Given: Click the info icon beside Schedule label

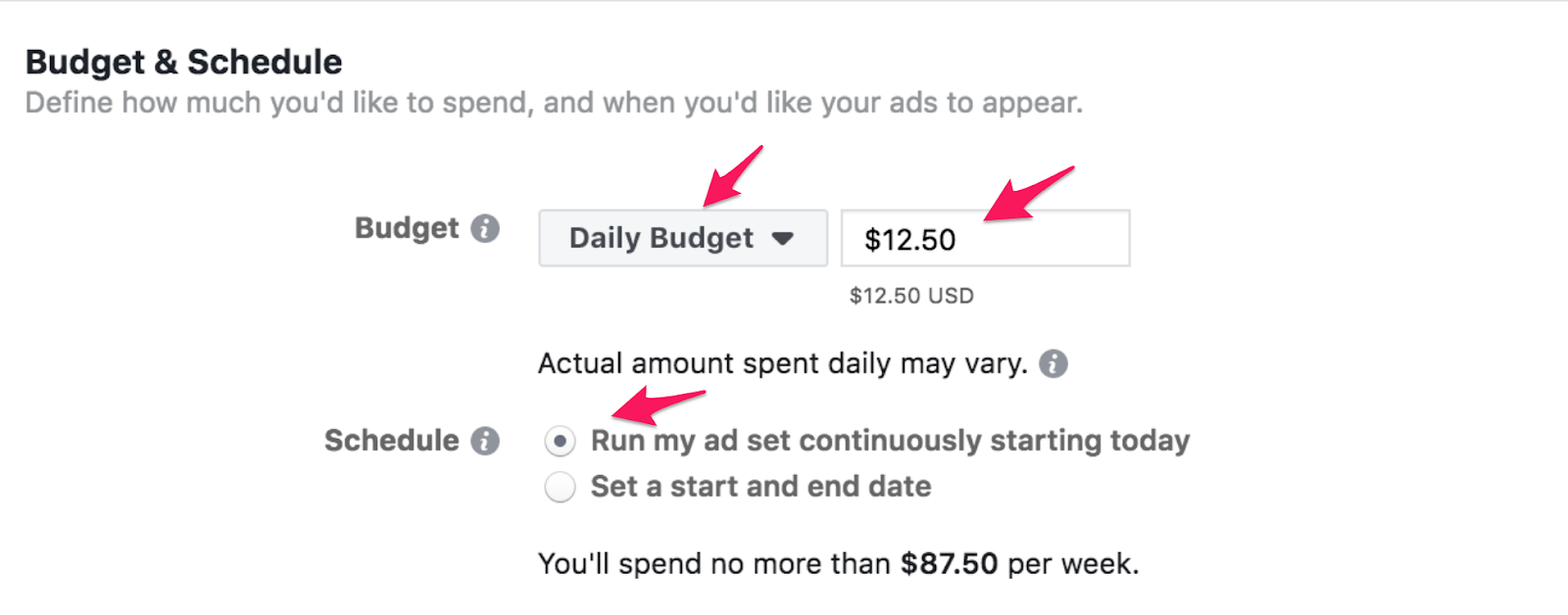Looking at the screenshot, I should 485,441.
